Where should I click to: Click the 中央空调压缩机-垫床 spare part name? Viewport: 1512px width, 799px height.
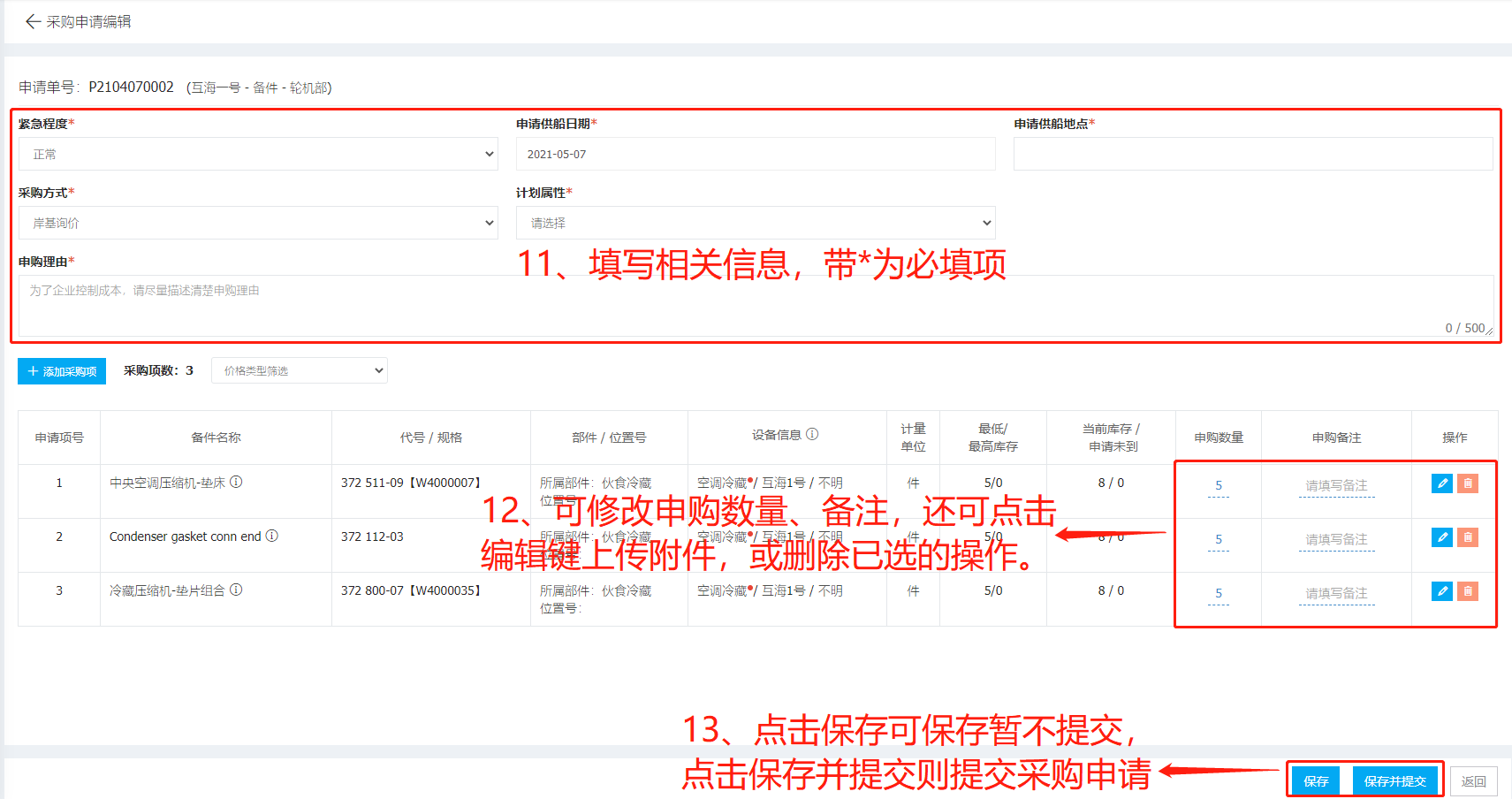tap(167, 483)
